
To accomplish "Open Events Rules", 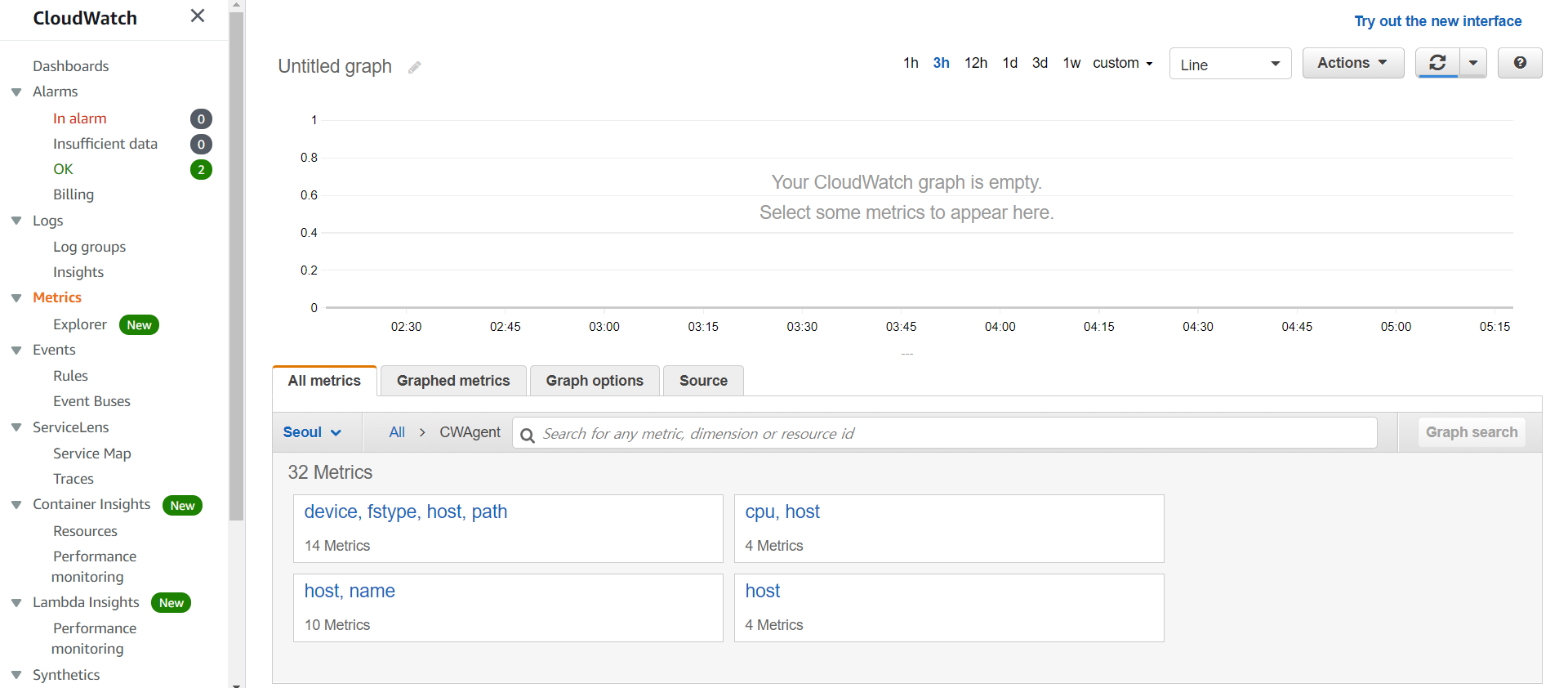I will click(70, 376).
